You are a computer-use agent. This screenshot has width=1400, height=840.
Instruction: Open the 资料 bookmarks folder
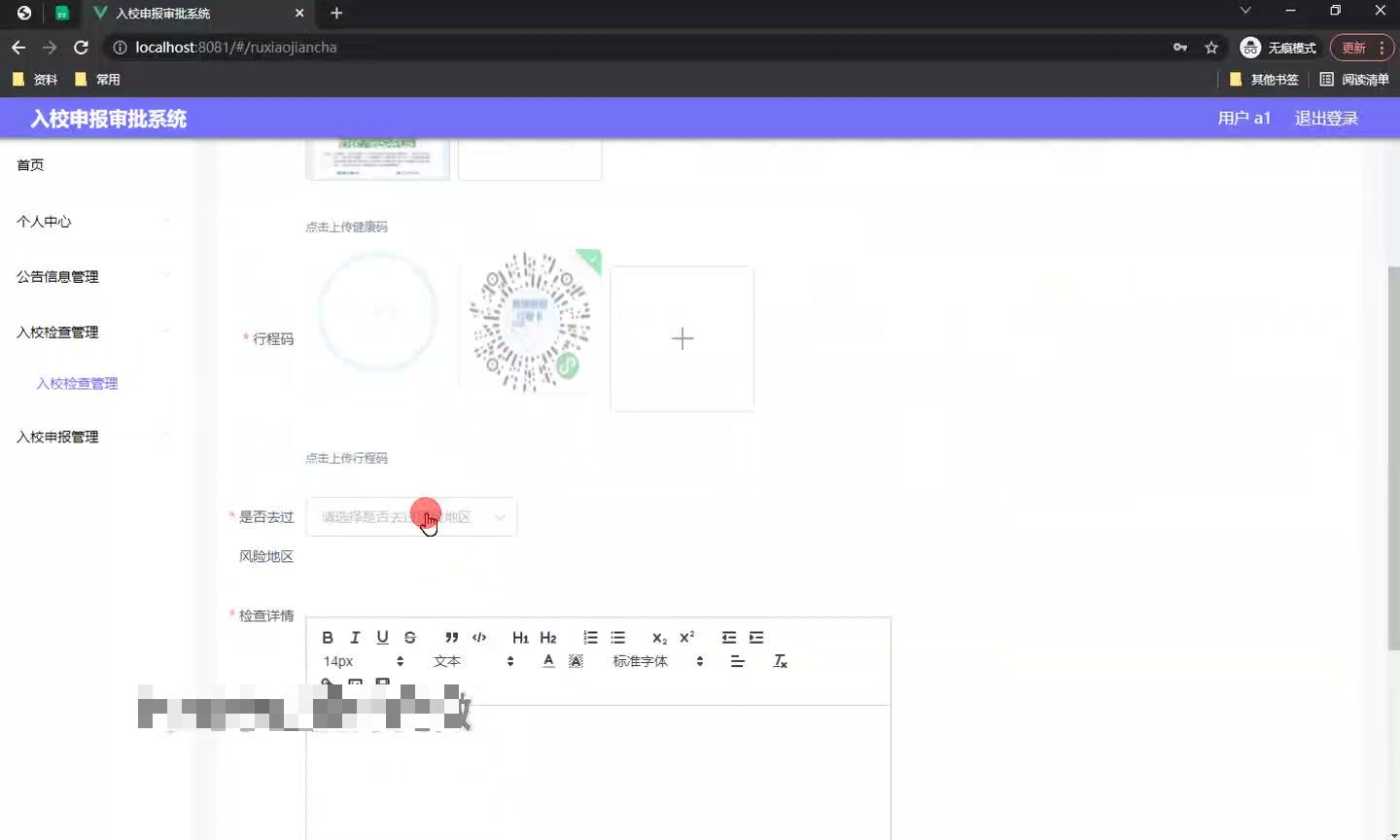click(x=35, y=80)
